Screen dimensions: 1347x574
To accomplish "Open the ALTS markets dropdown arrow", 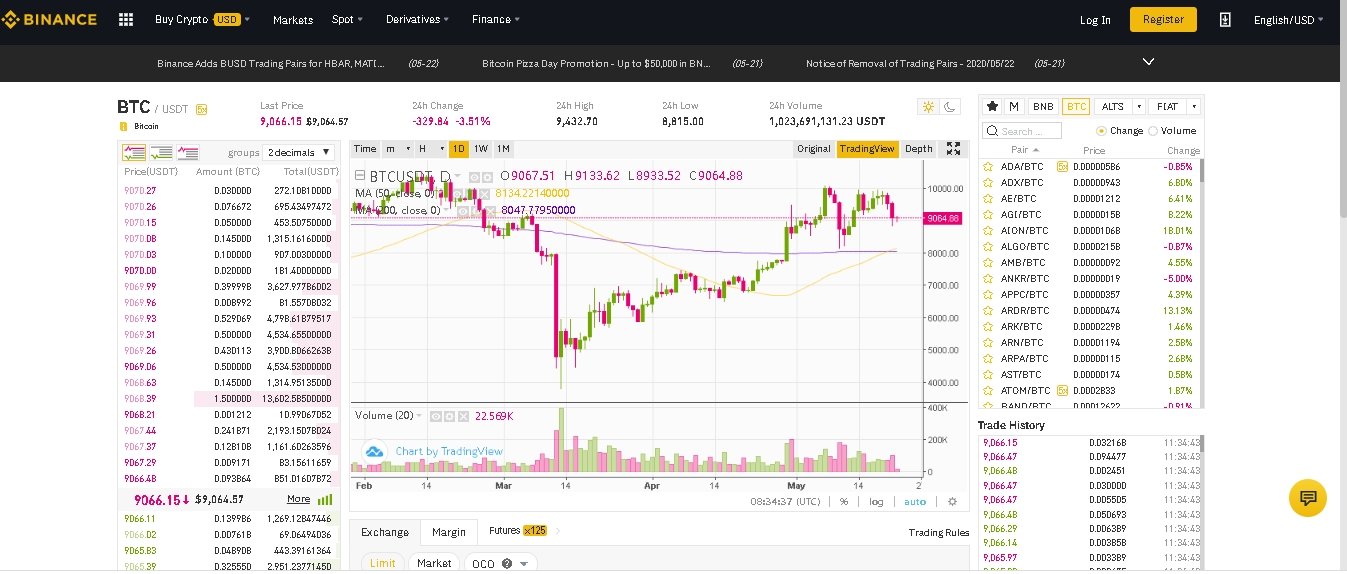I will click(1137, 106).
